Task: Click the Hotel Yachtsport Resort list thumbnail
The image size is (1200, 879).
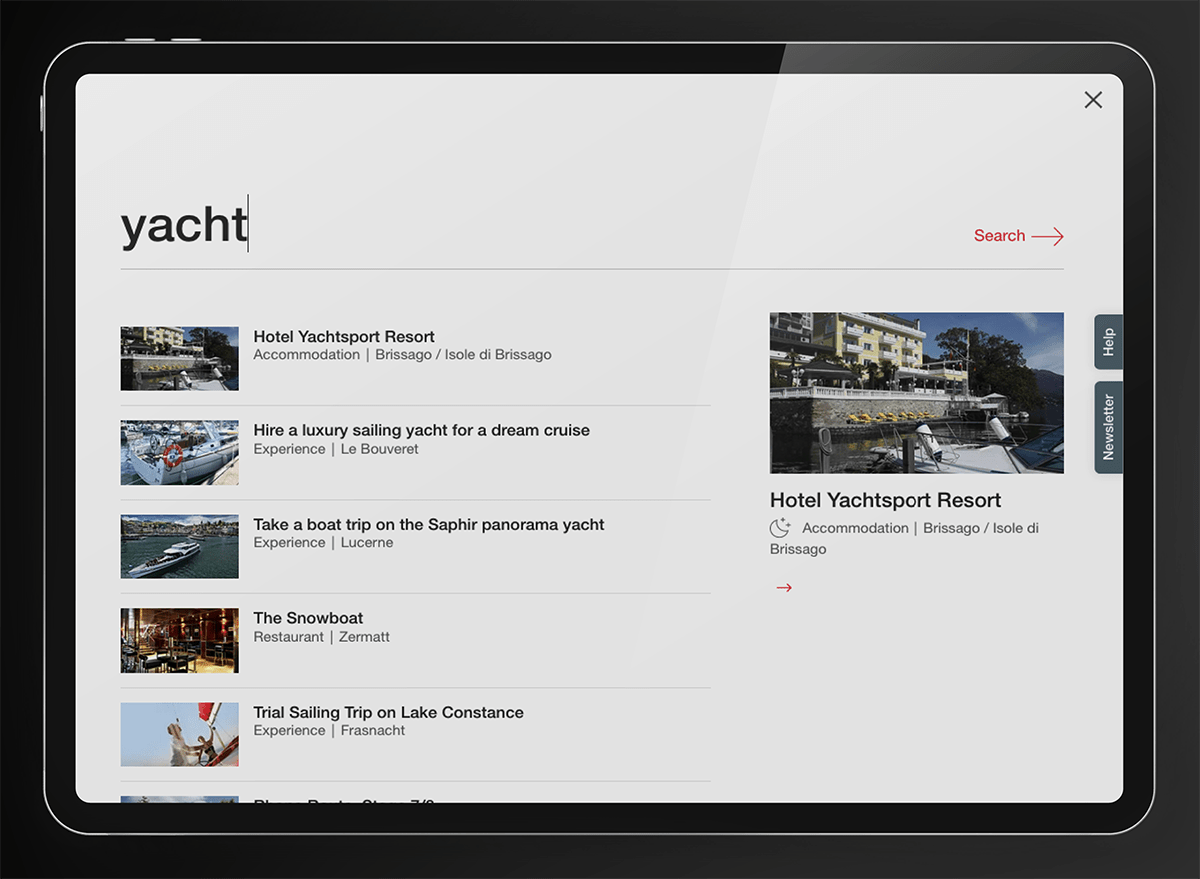Action: (x=180, y=358)
